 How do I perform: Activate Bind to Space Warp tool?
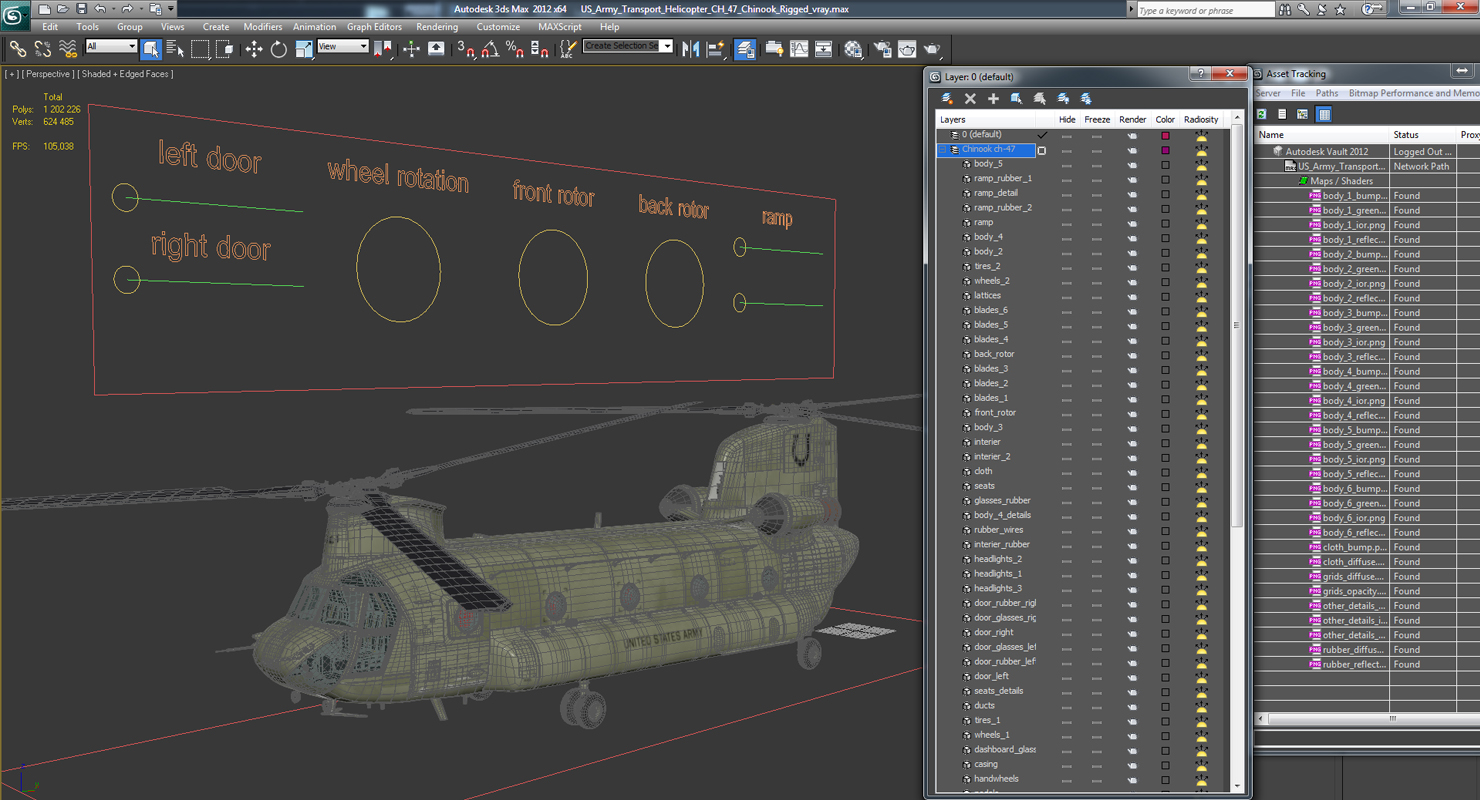tap(68, 48)
